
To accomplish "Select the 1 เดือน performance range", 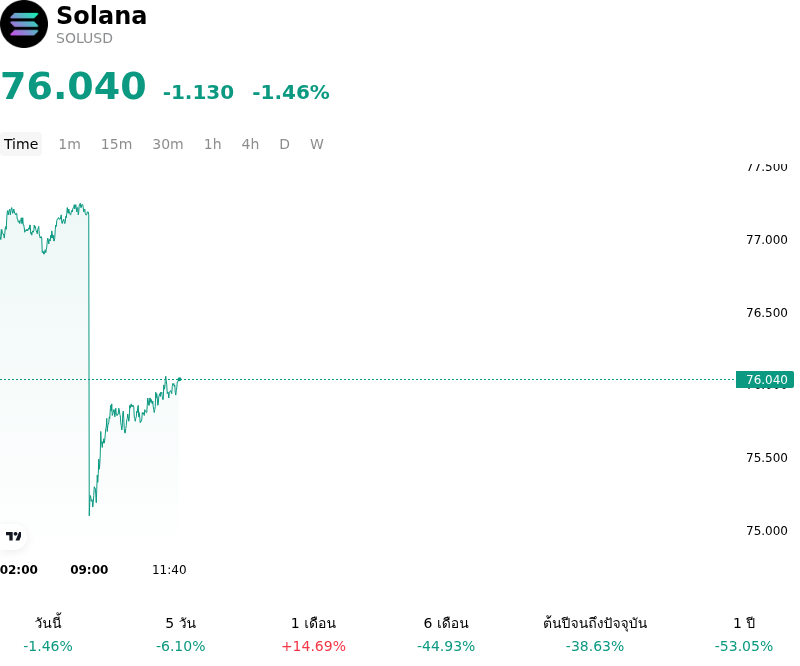I will pyautogui.click(x=313, y=634).
